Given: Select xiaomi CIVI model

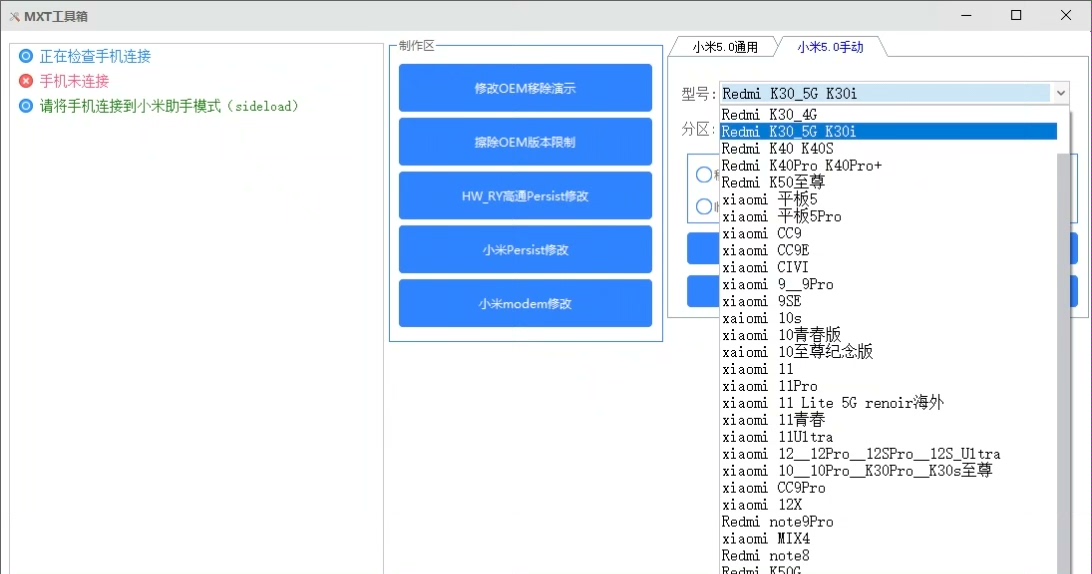Looking at the screenshot, I should (889, 267).
